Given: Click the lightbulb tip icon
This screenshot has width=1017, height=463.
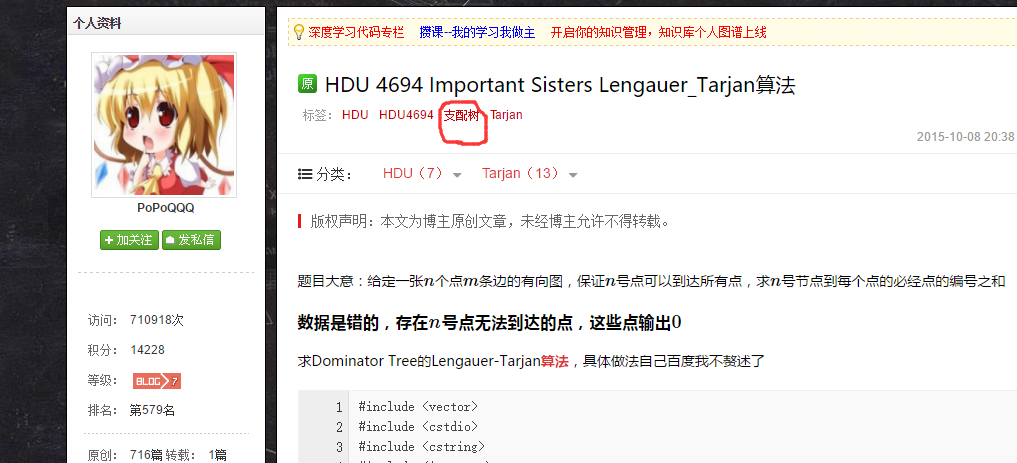Looking at the screenshot, I should click(298, 32).
